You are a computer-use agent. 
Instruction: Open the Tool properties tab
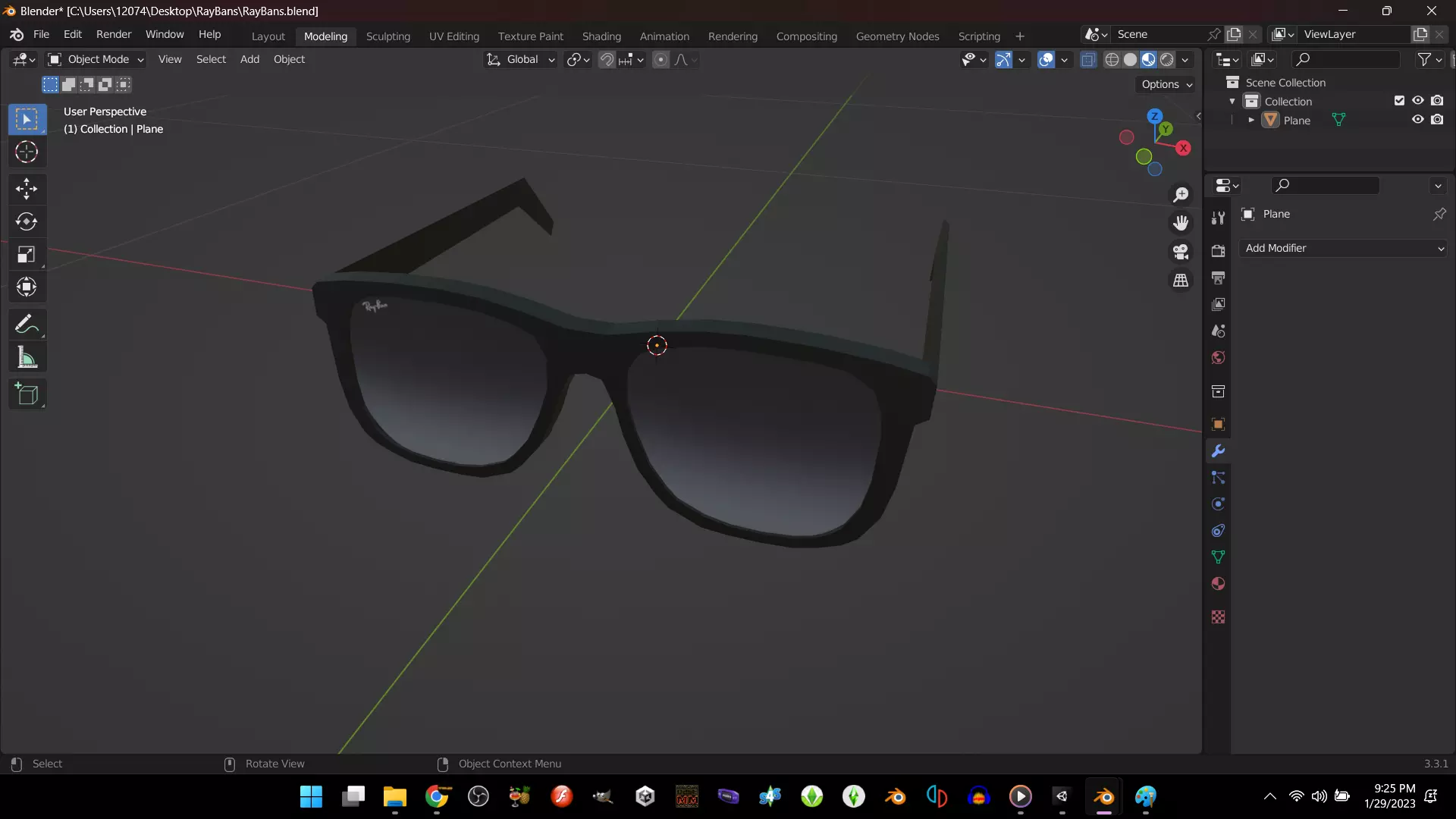(x=1218, y=218)
